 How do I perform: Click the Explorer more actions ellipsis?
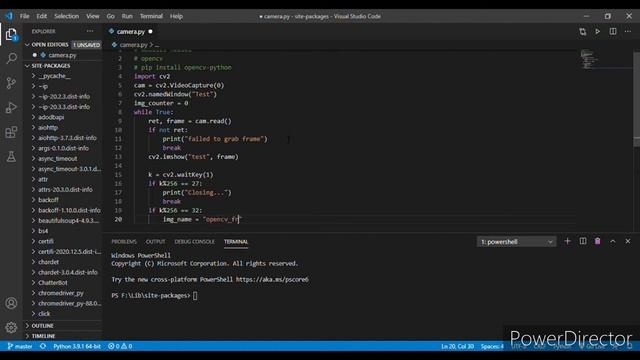coord(90,31)
